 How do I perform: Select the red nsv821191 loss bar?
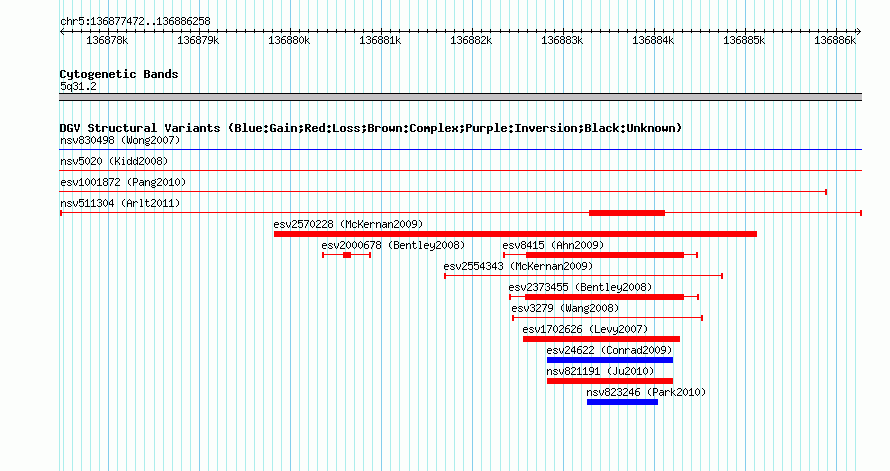610,381
